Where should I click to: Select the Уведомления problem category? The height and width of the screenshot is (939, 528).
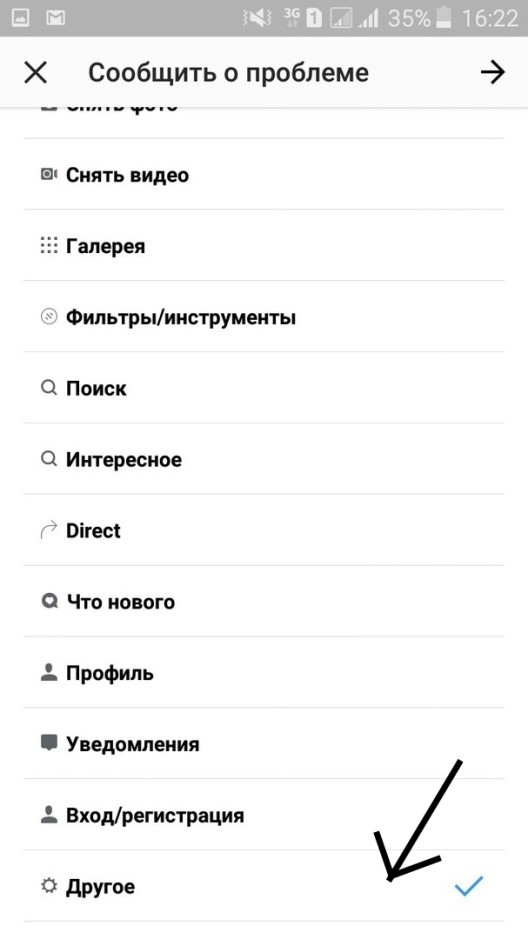coord(264,744)
